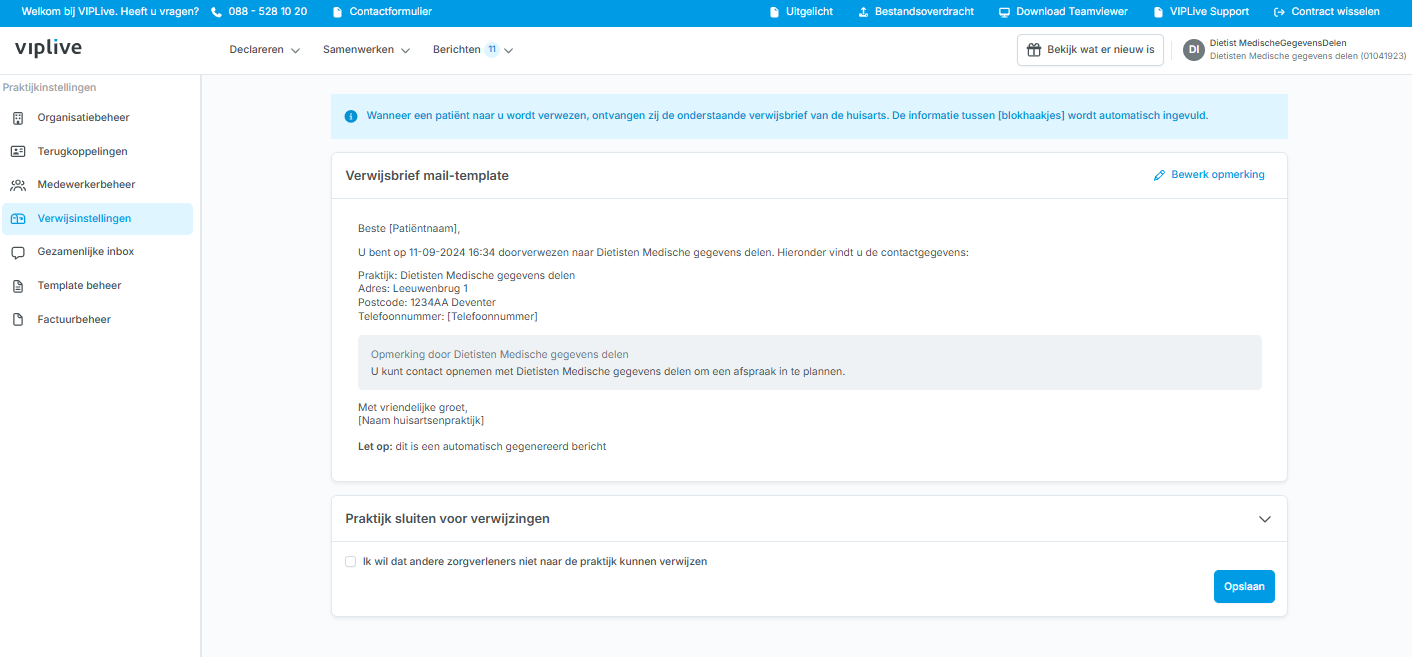Click the [Naam huisartsenpraktijk] placeholder

(x=421, y=421)
